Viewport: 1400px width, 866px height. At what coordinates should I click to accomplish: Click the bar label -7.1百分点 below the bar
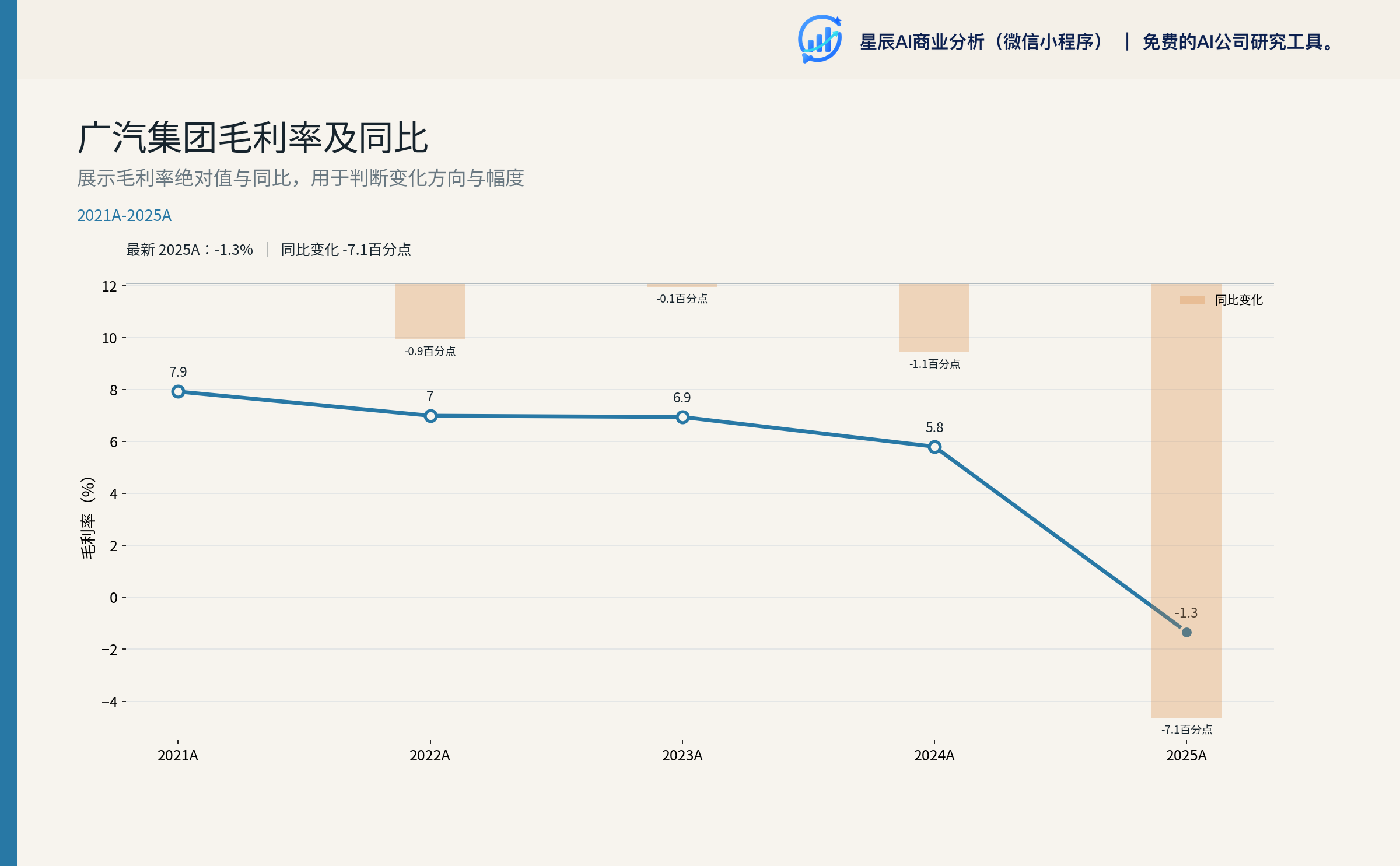(1186, 730)
